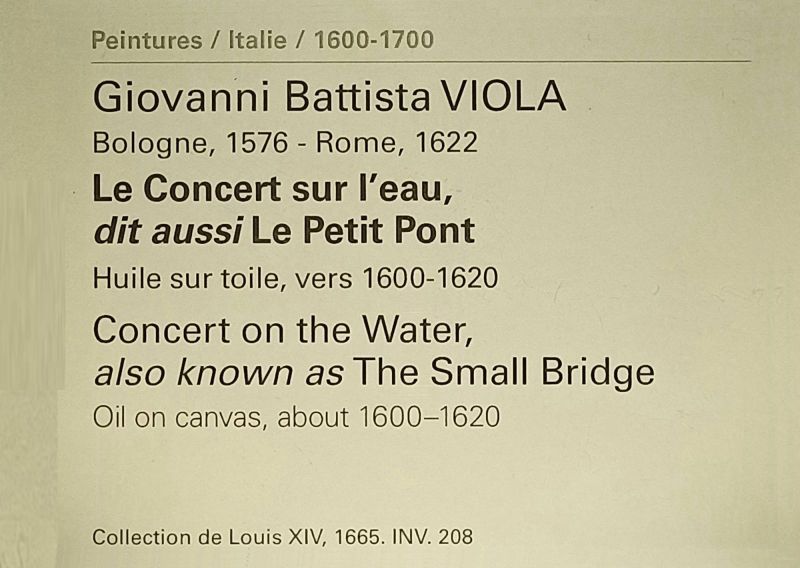
Task: Click the surname 'VIOLA'
Action: (504, 96)
